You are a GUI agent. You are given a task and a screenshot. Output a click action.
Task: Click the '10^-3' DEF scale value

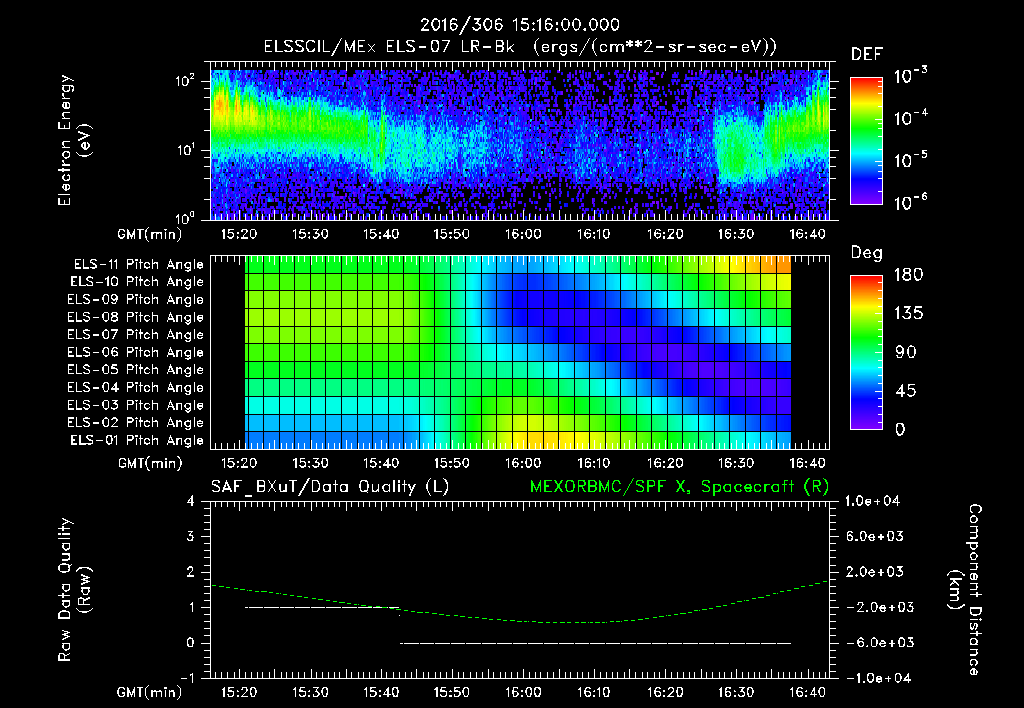coord(910,76)
